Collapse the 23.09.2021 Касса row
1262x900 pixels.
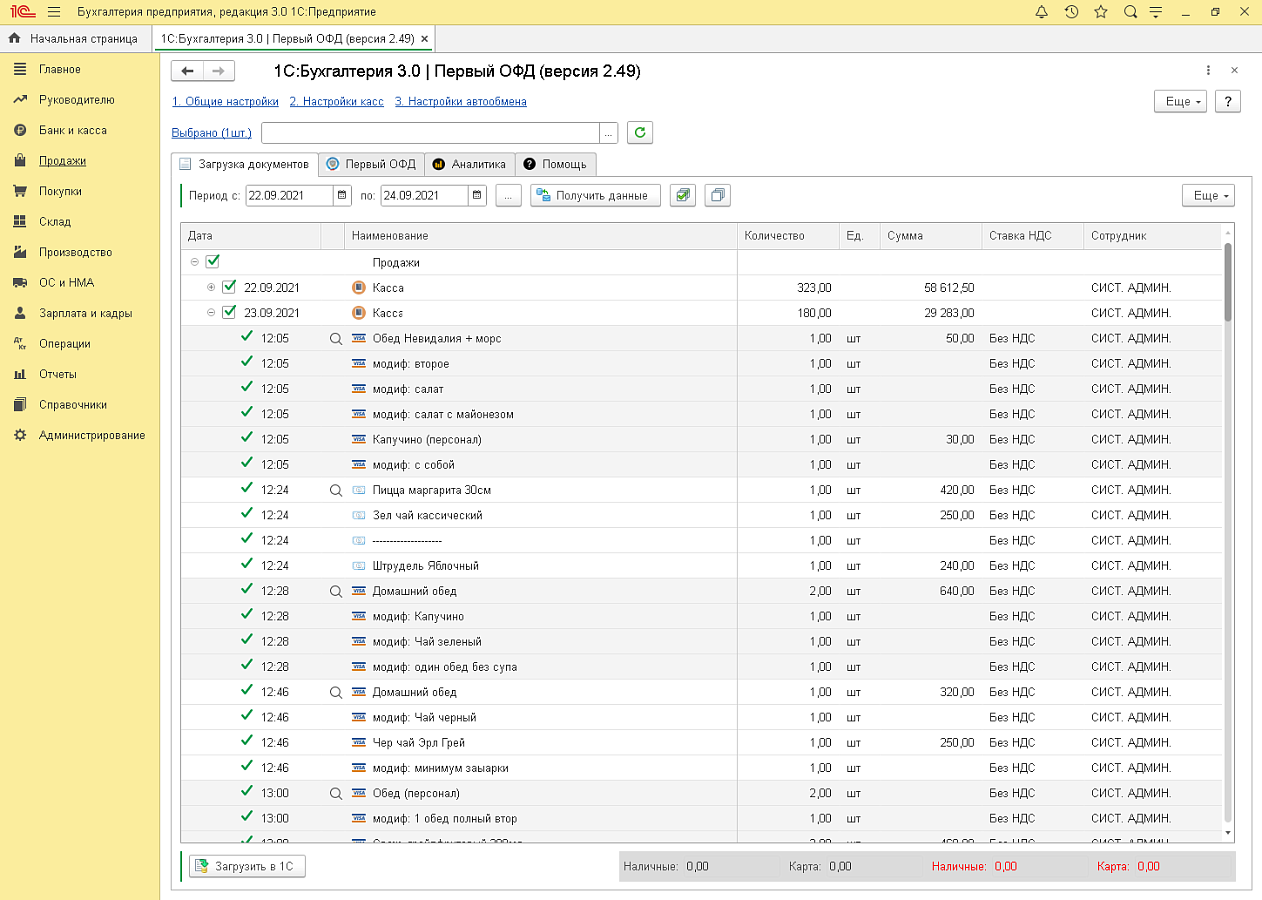point(211,313)
